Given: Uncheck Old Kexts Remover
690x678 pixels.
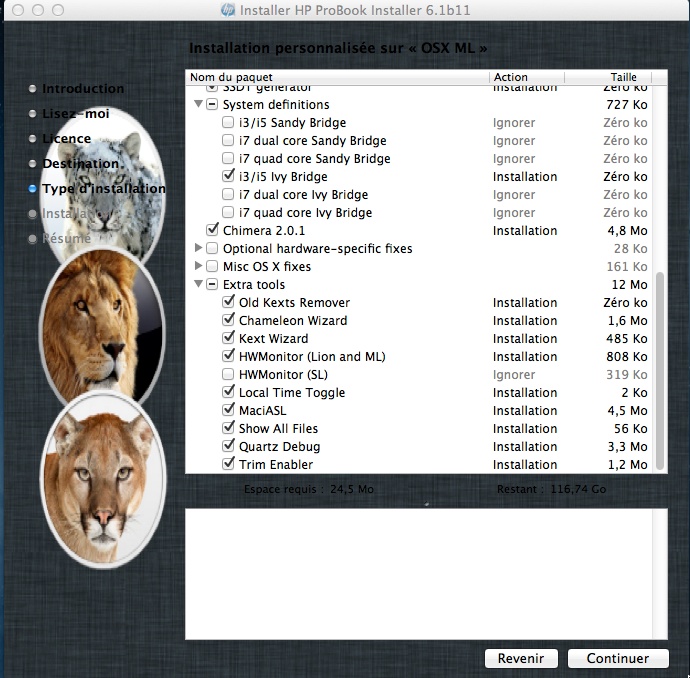Looking at the screenshot, I should coord(228,302).
